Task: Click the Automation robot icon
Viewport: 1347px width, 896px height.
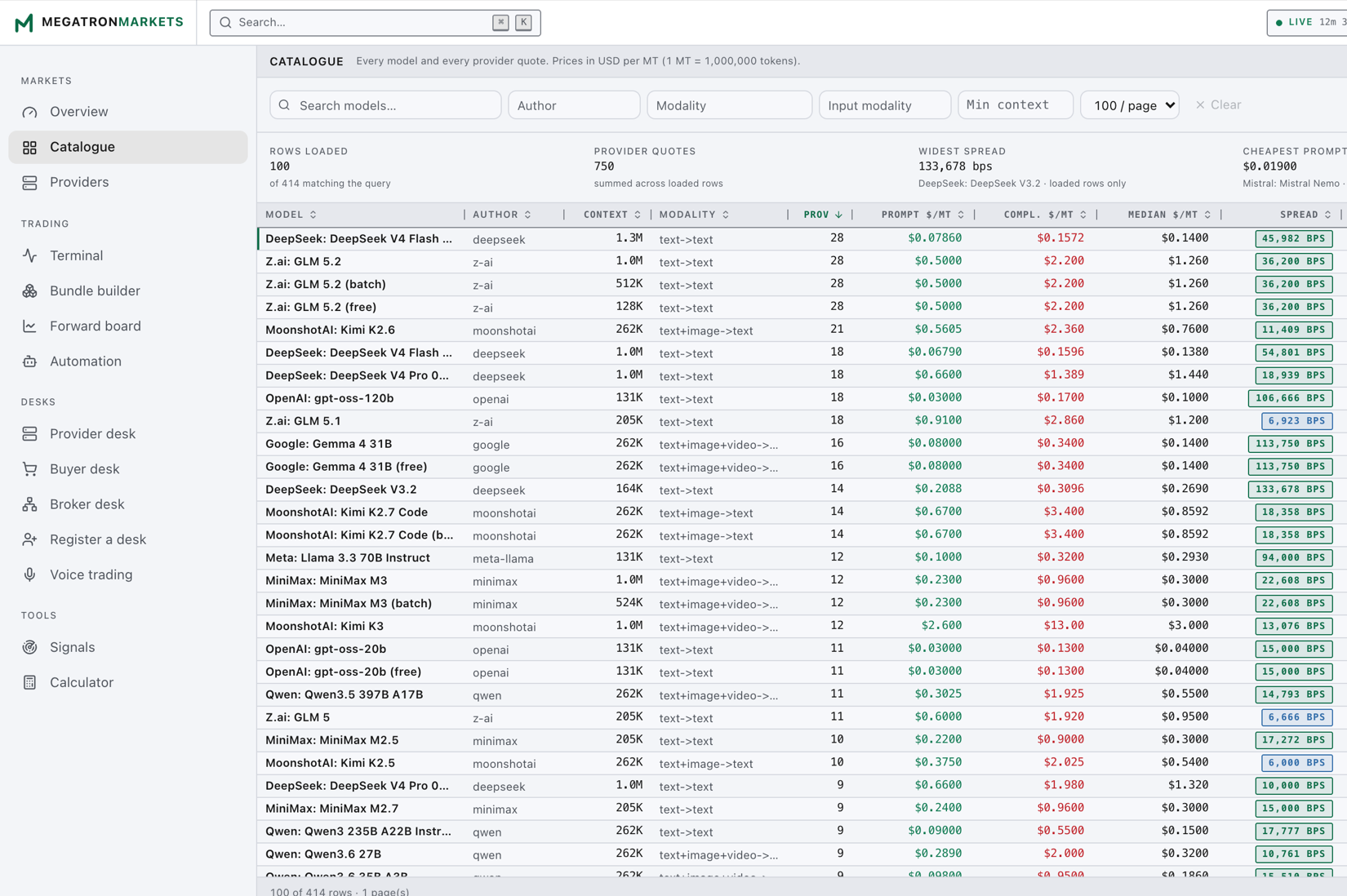Action: [29, 361]
